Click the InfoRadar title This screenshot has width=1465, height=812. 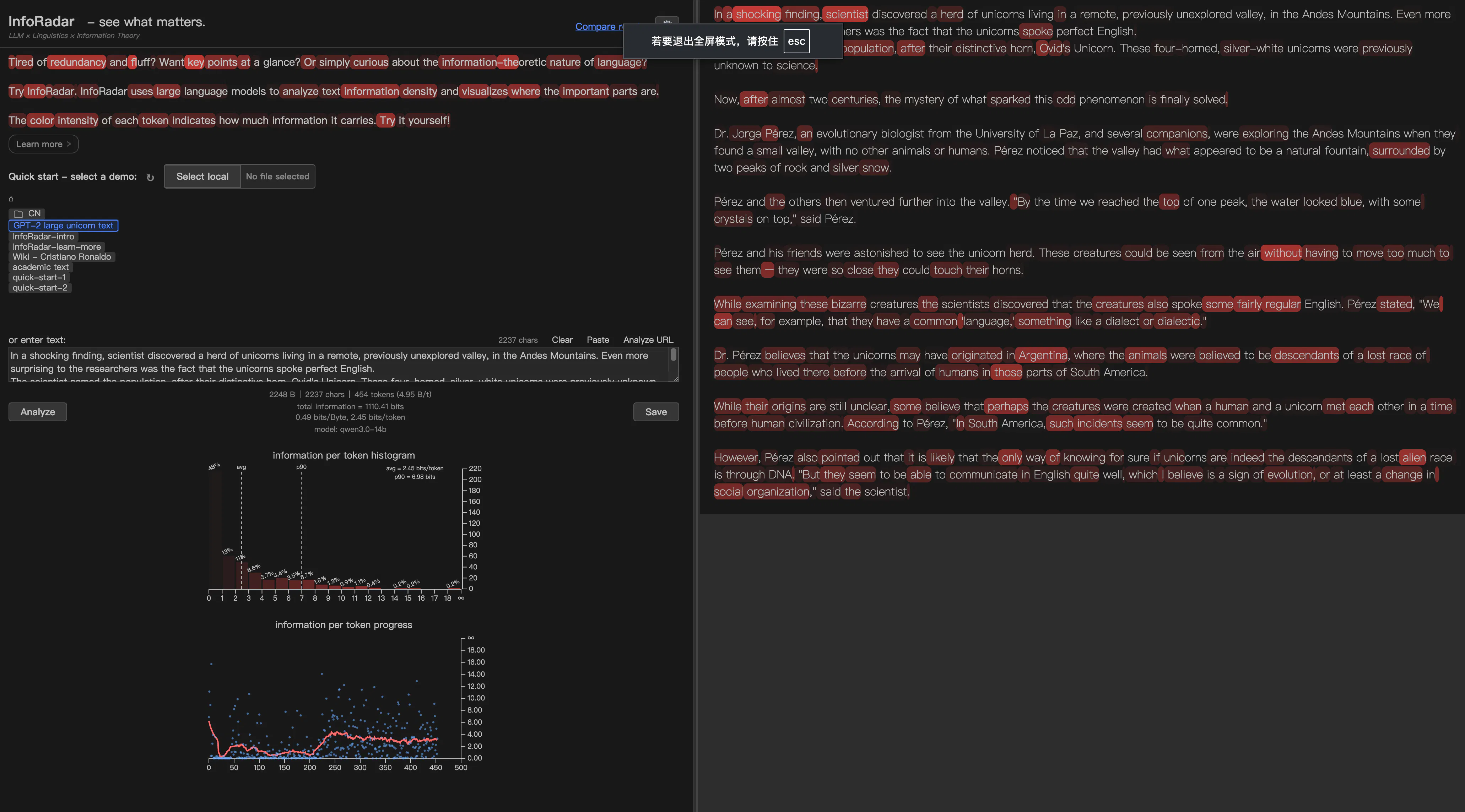[41, 21]
